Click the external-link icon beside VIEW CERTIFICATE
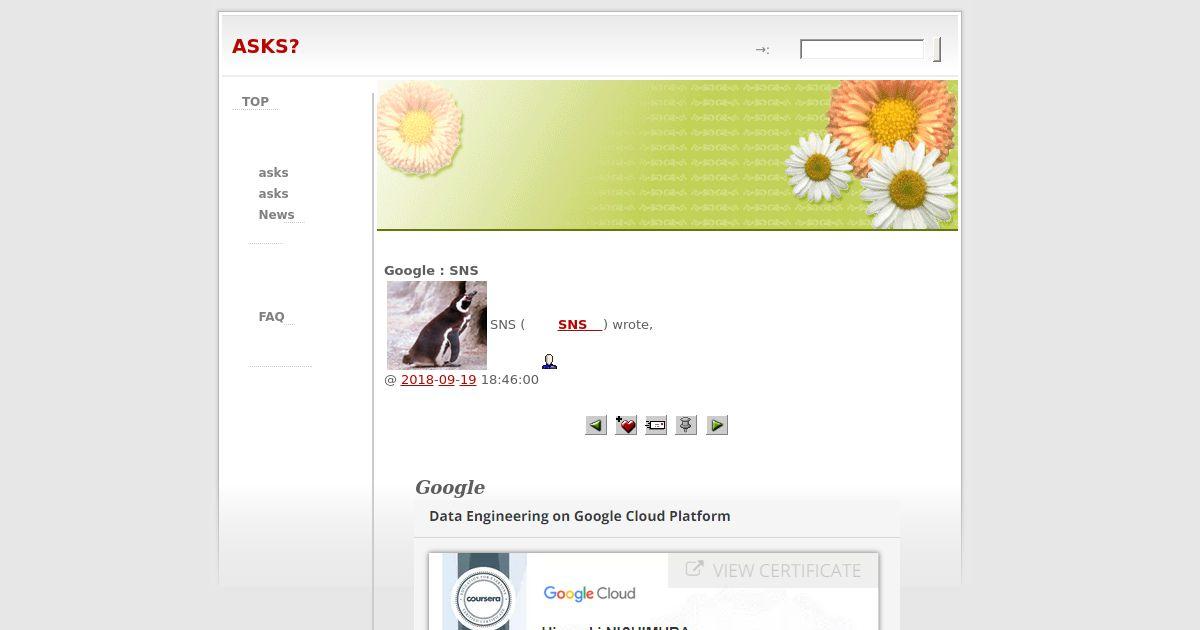Viewport: 1200px width, 630px height. (x=694, y=570)
